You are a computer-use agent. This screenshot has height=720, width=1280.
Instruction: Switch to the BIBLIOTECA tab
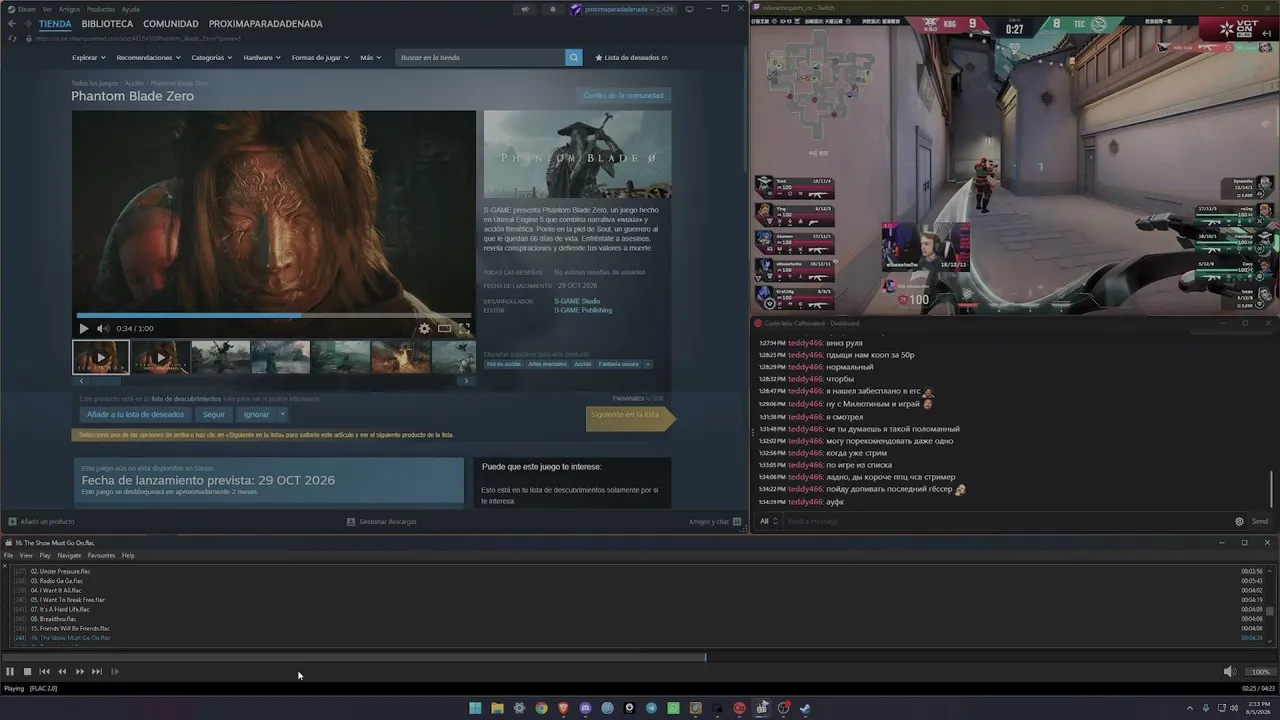point(107,24)
